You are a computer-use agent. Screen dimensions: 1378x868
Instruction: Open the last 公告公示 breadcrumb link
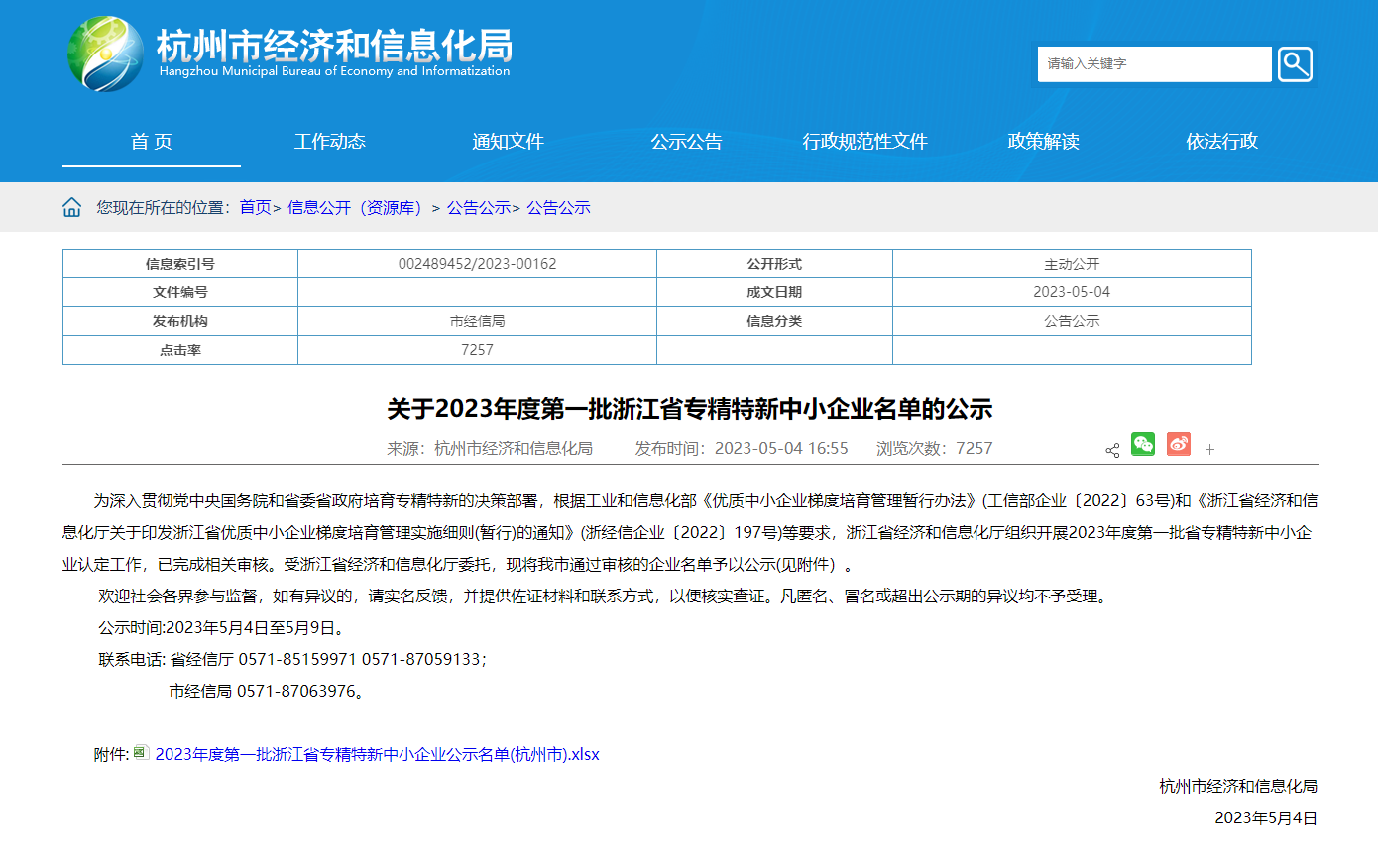557,207
